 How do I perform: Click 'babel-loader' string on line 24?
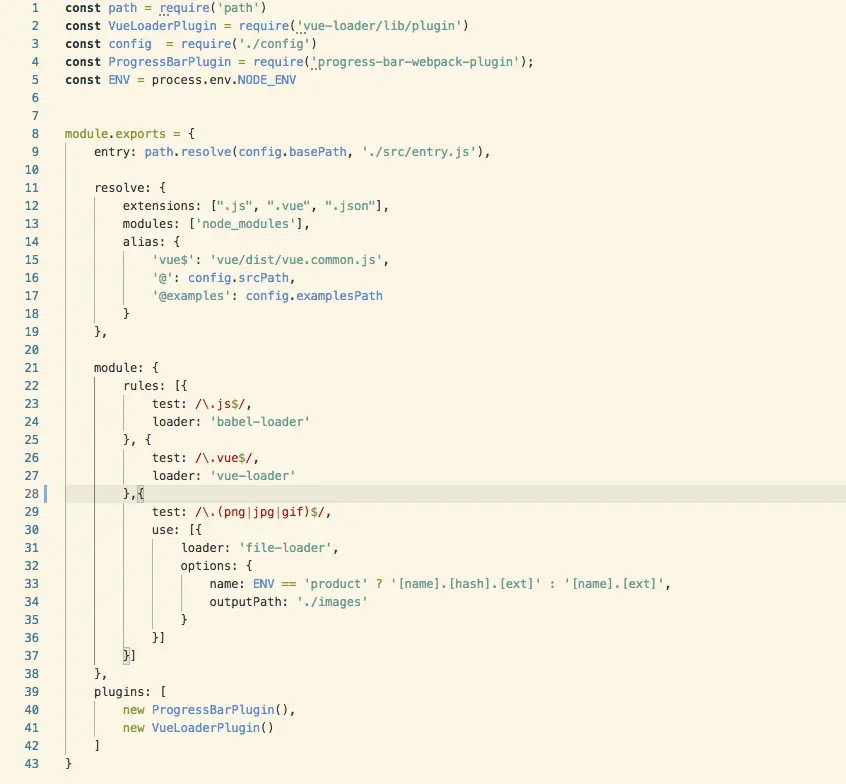pos(260,422)
